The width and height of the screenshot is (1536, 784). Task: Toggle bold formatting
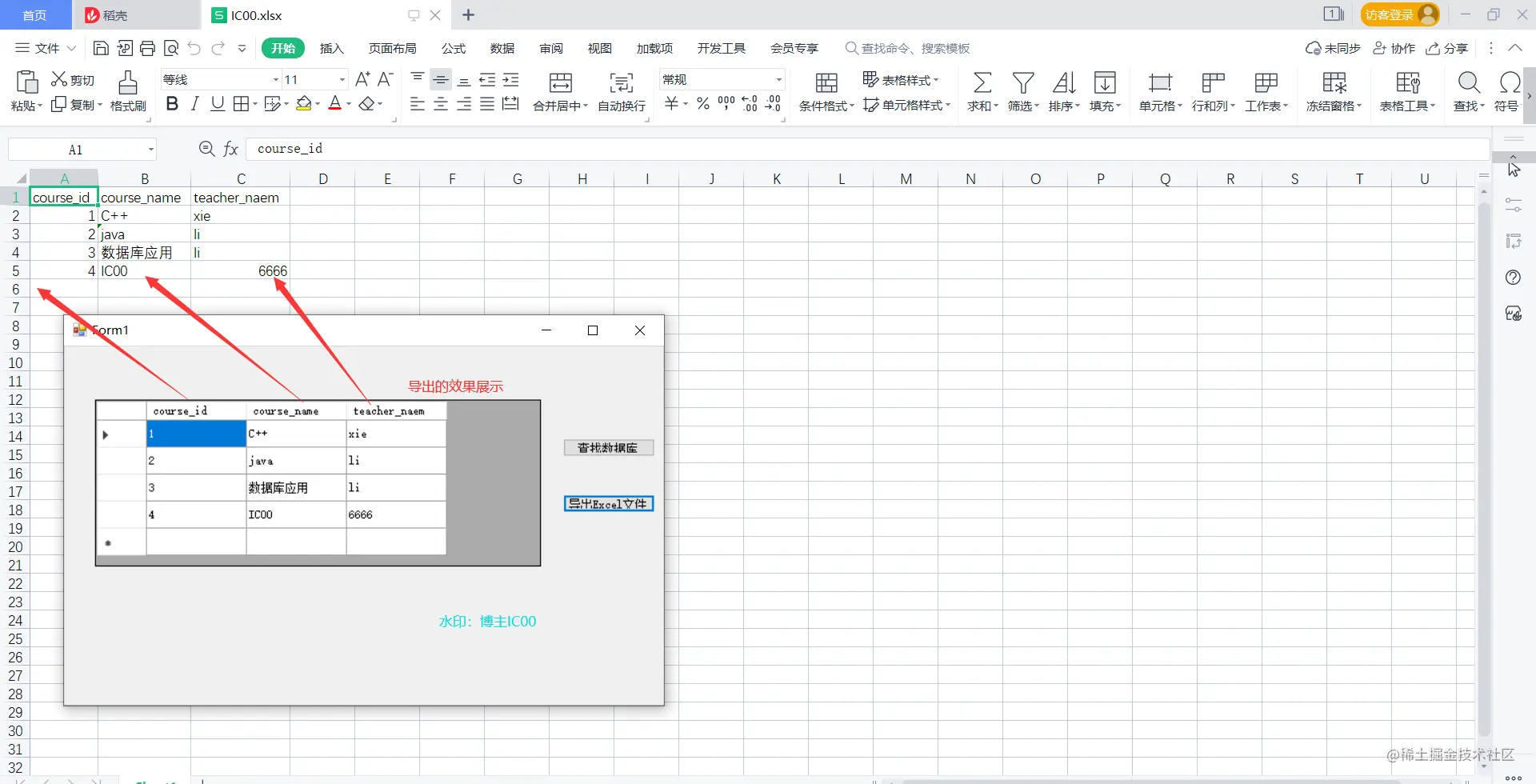172,104
